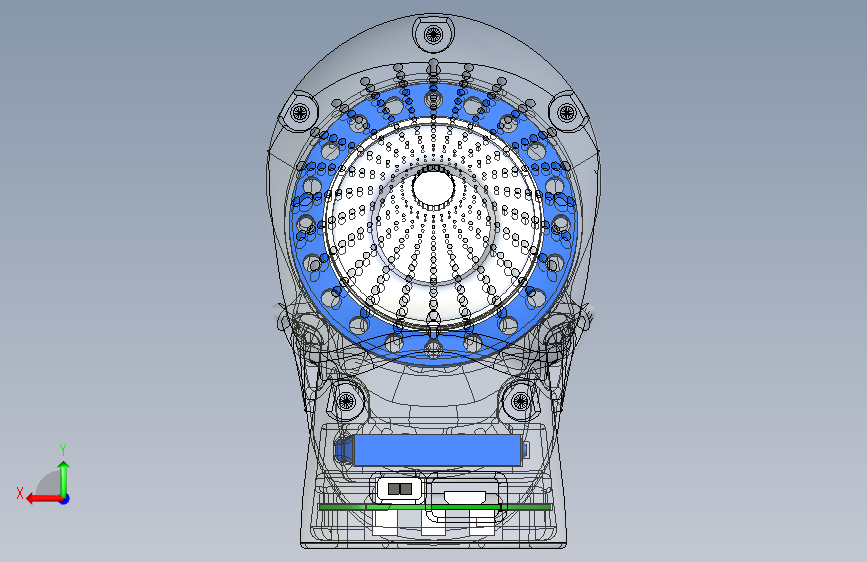The width and height of the screenshot is (867, 562).
Task: Select the wide white port connector beside two-pin socket
Action: coord(465,498)
